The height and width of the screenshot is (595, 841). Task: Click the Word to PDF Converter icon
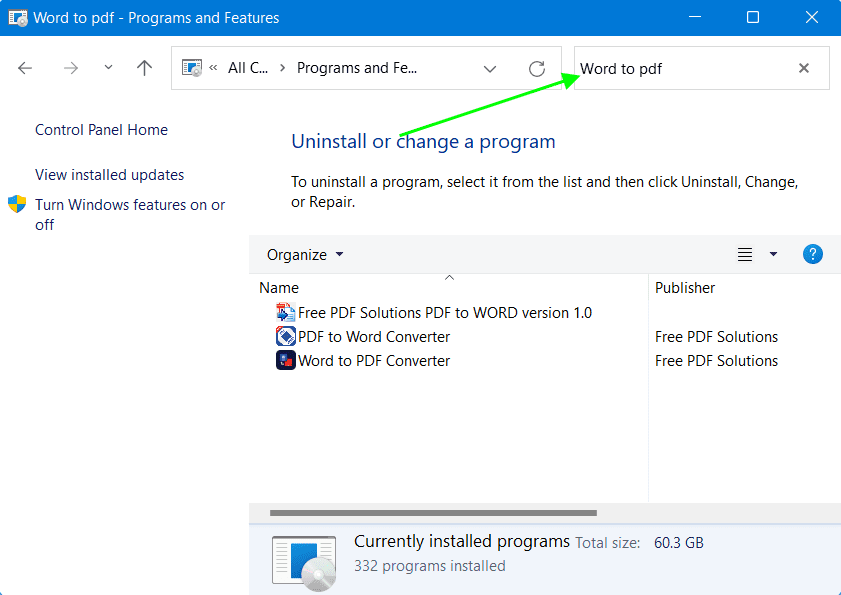(x=285, y=361)
